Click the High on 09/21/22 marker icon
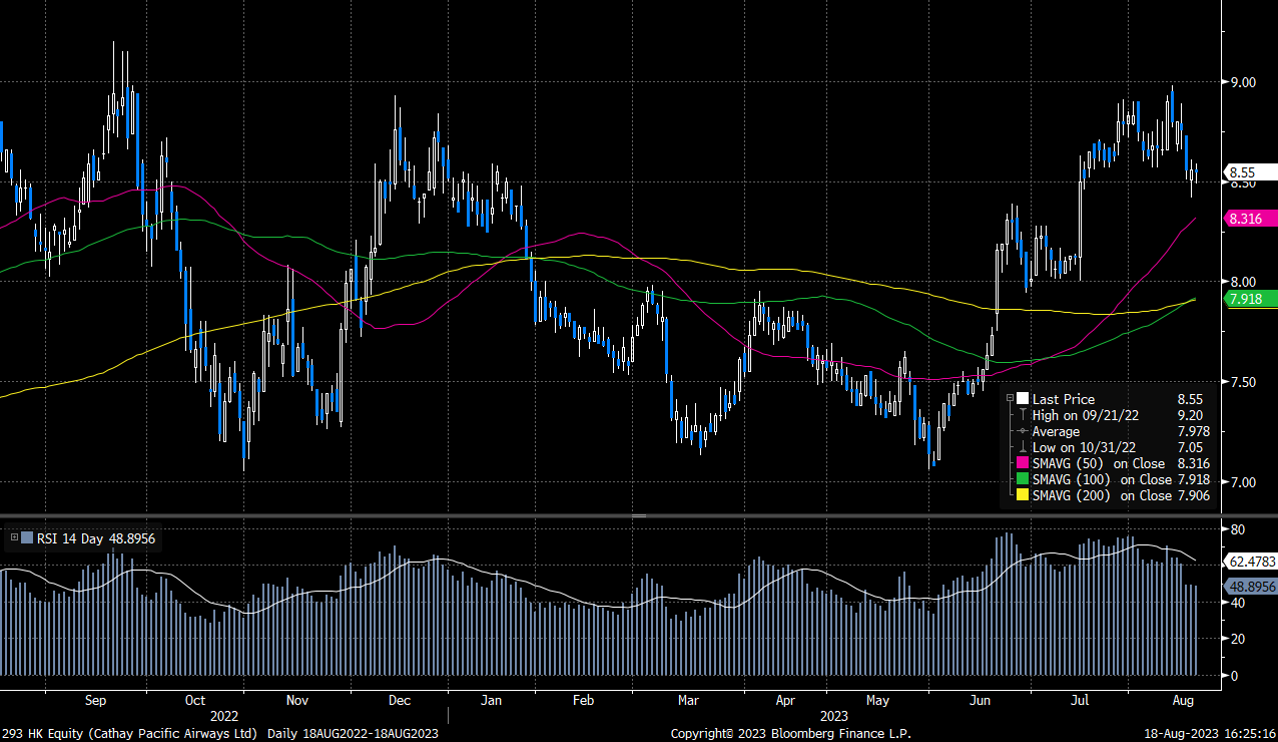Viewport: 1278px width, 742px height. click(1023, 415)
